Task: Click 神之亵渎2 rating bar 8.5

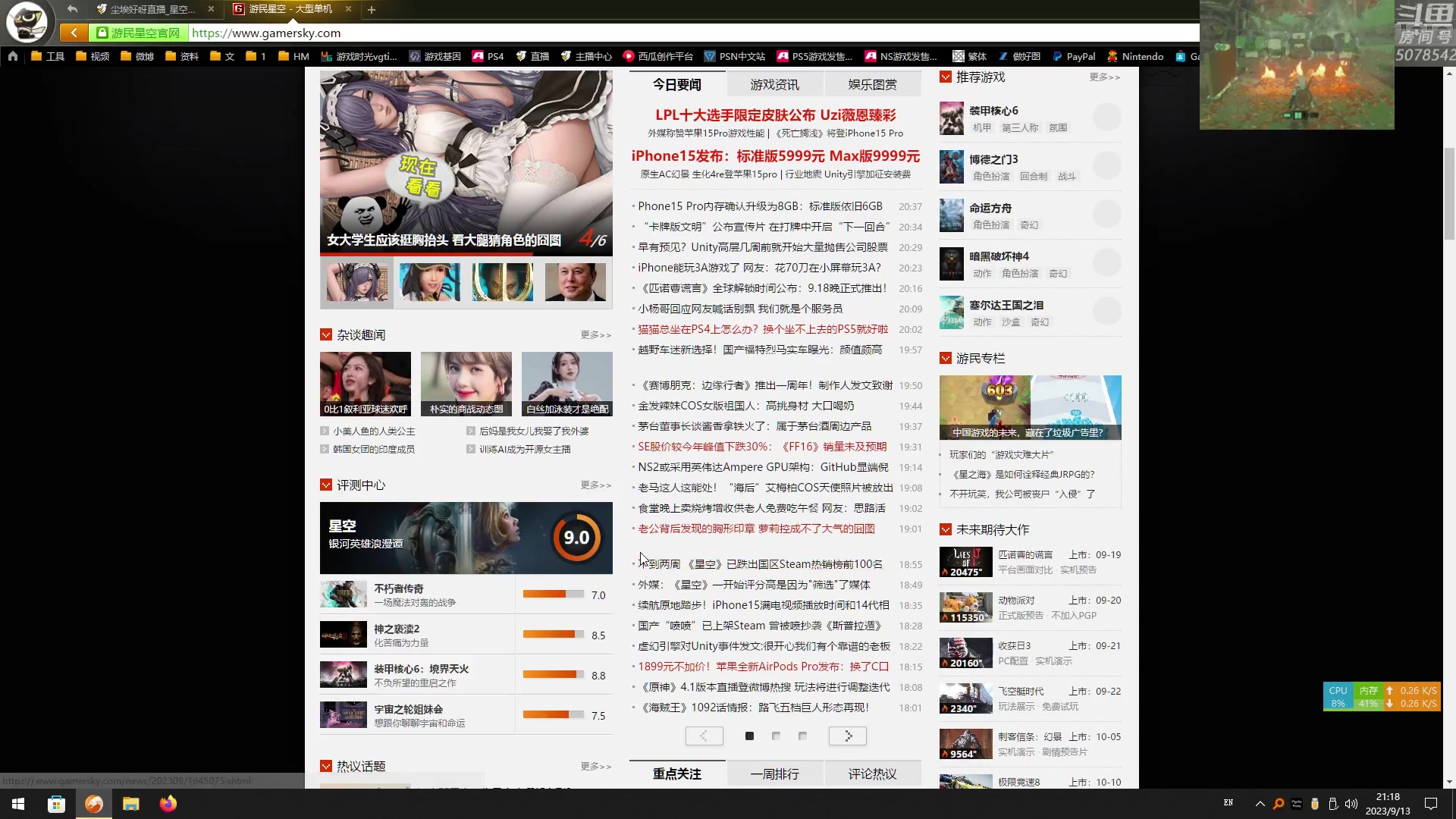Action: pyautogui.click(x=554, y=635)
